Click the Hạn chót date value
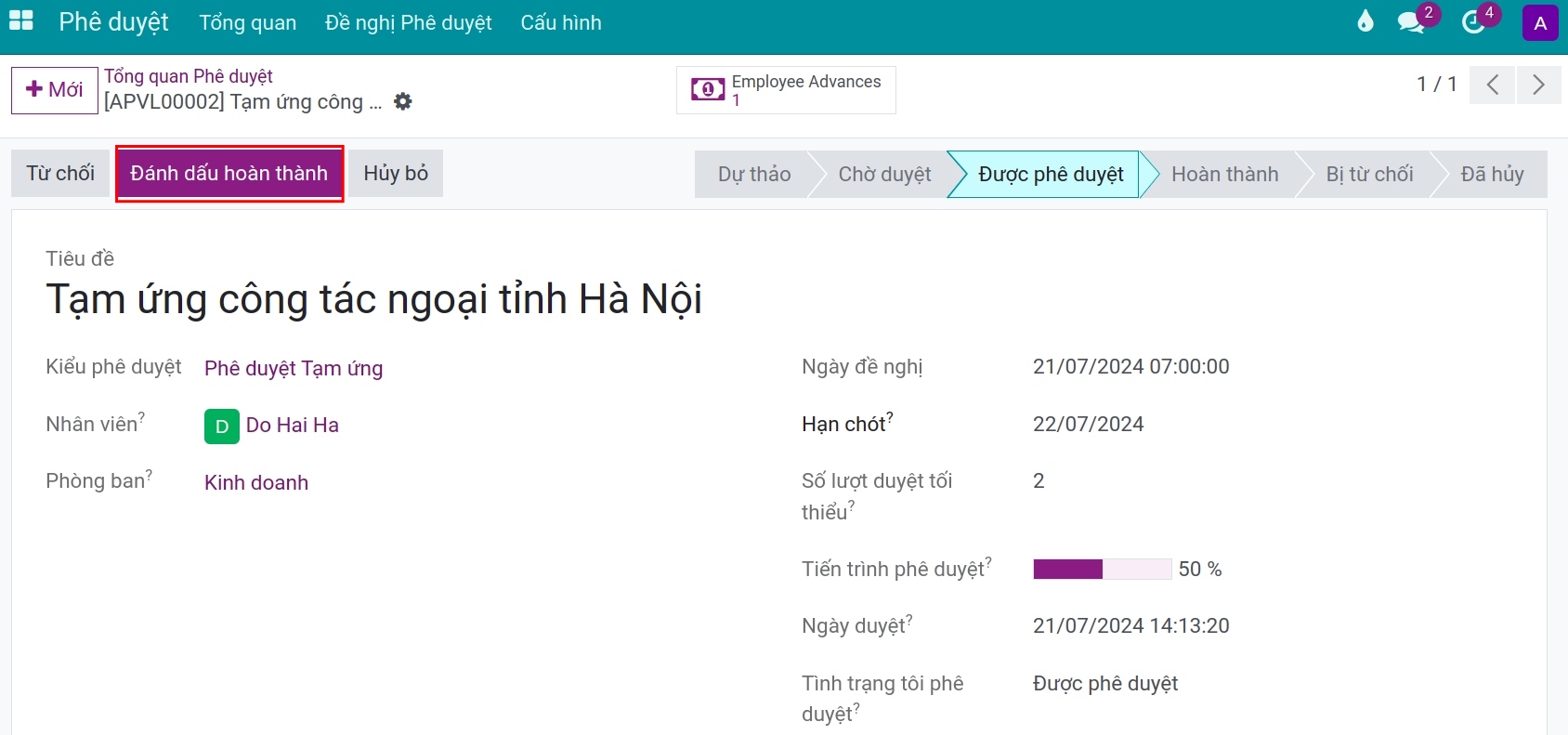 1089,425
